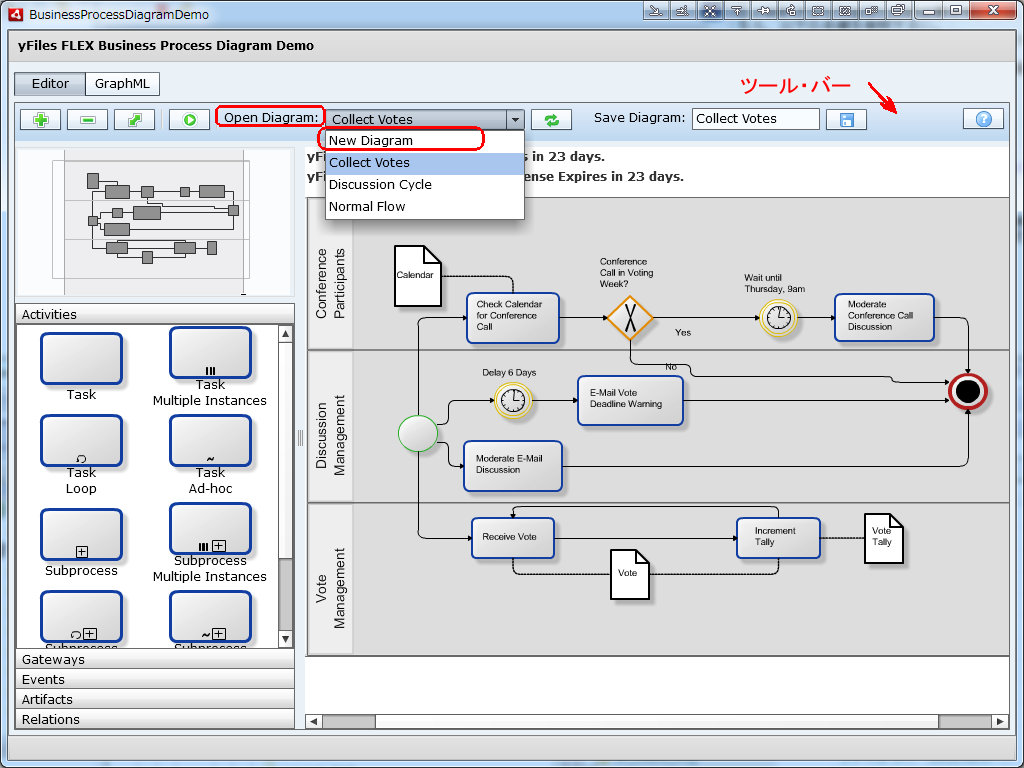Select the Check Calendar for Conference Call task
Screen dimensions: 1024x768
513,318
